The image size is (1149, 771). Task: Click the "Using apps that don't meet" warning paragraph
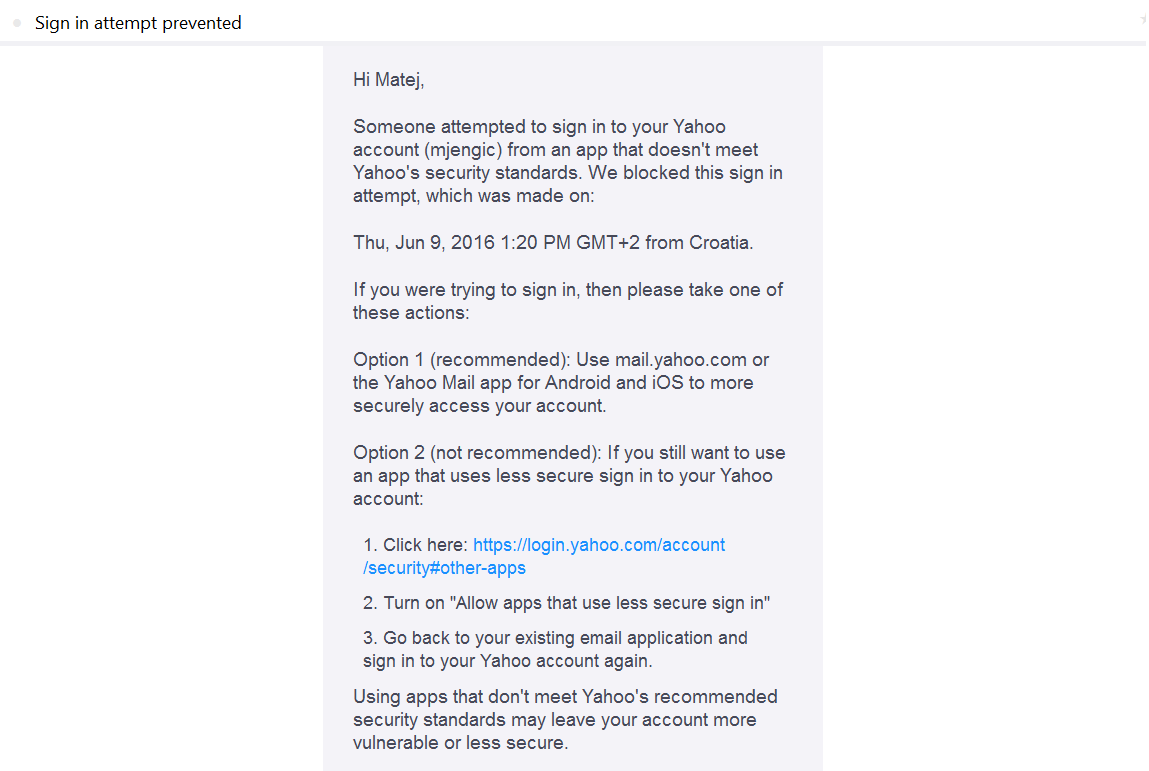coord(565,720)
